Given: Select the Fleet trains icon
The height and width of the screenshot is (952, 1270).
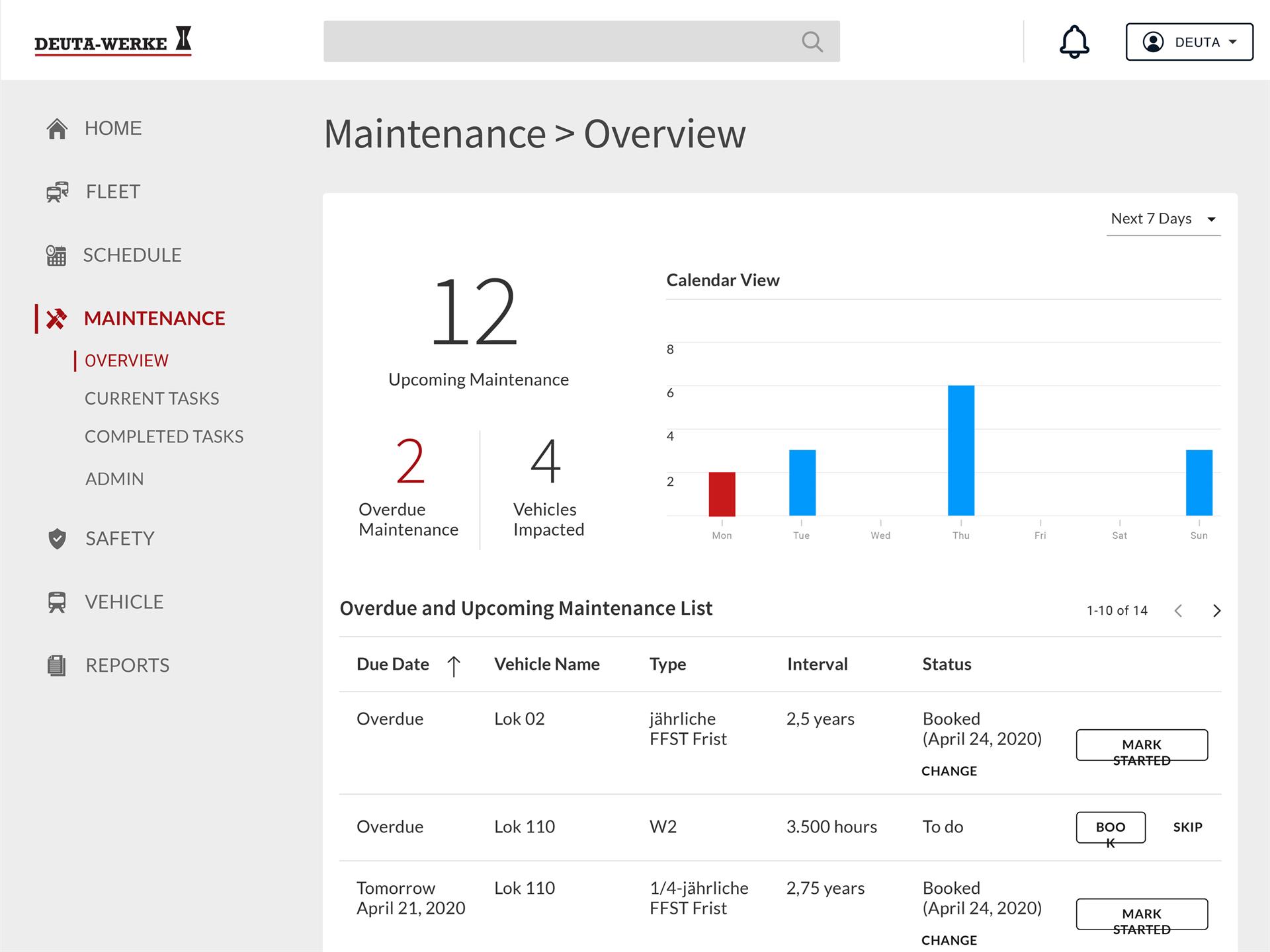Looking at the screenshot, I should (58, 192).
